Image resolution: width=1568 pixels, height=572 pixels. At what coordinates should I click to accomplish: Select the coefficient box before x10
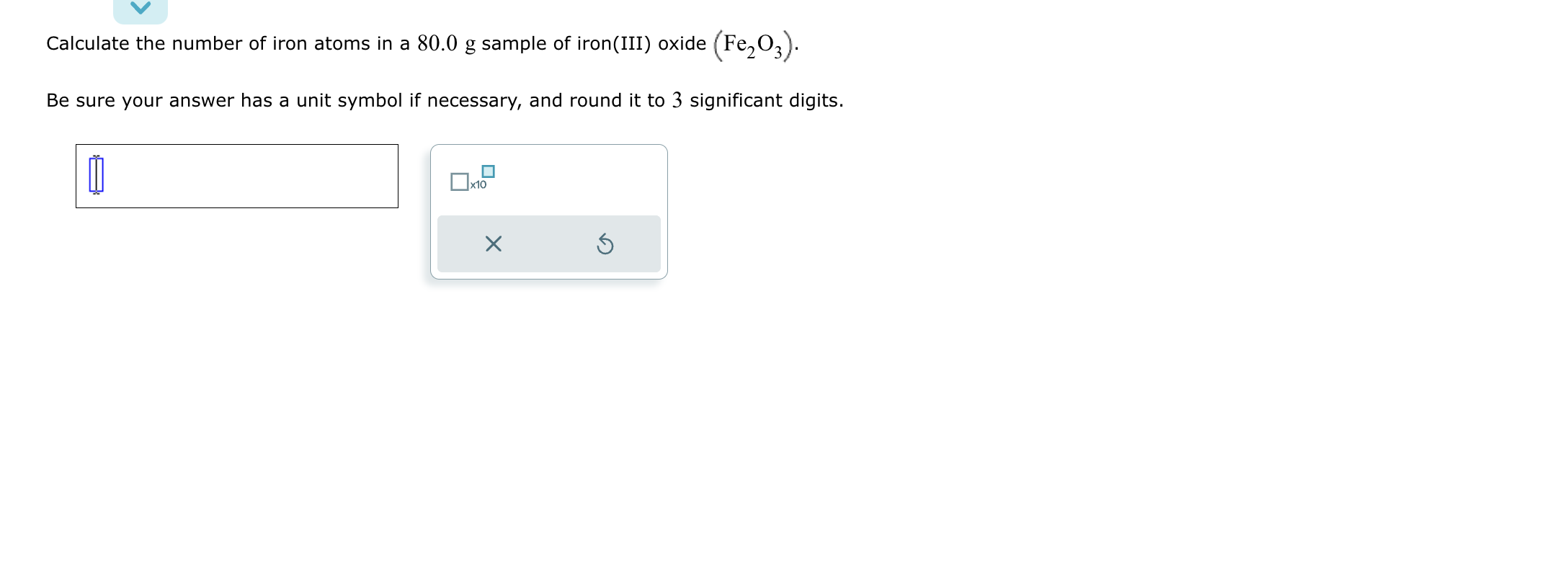[460, 182]
